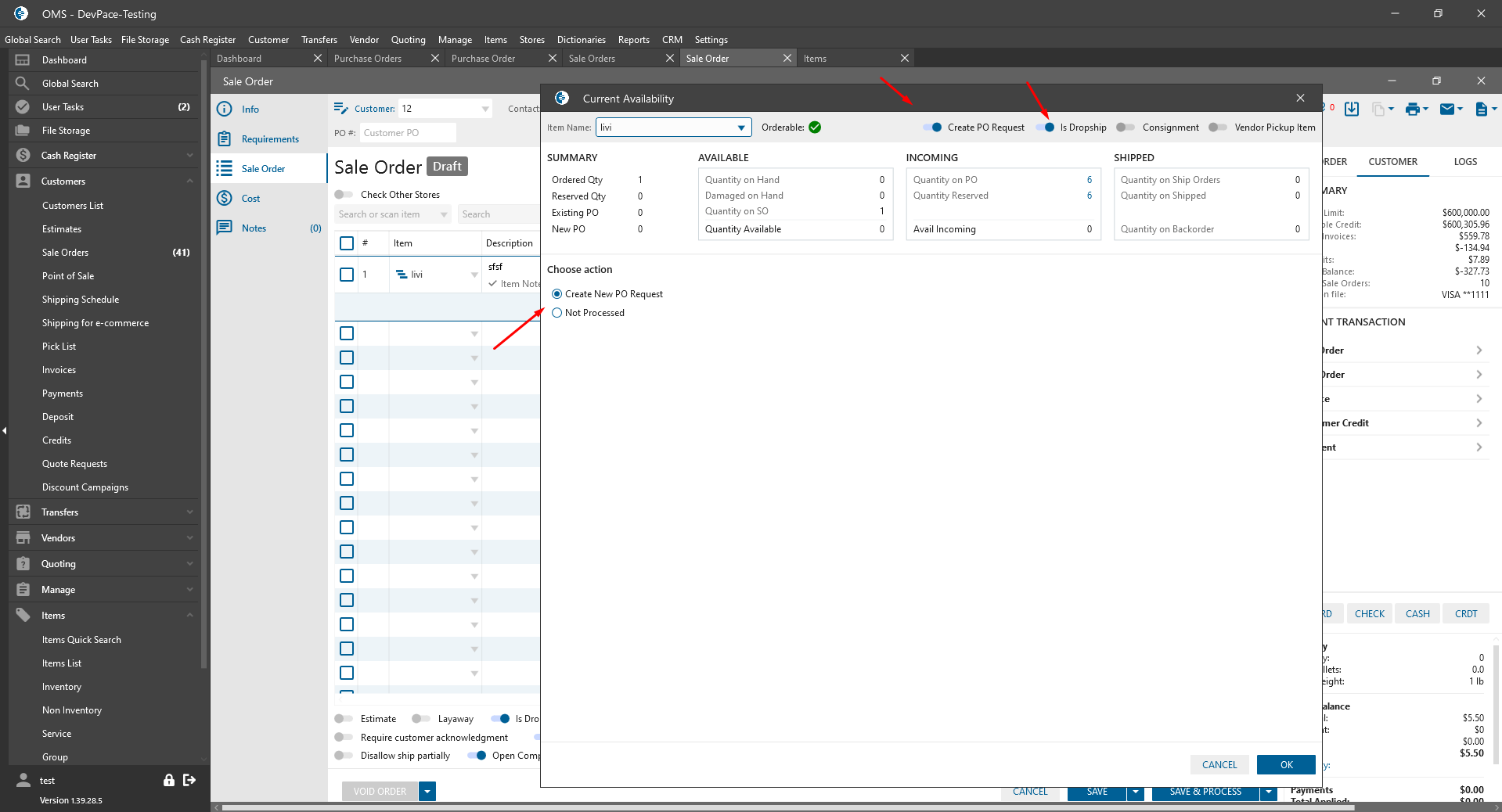
Task: Toggle the Estimate switch
Action: 344,719
